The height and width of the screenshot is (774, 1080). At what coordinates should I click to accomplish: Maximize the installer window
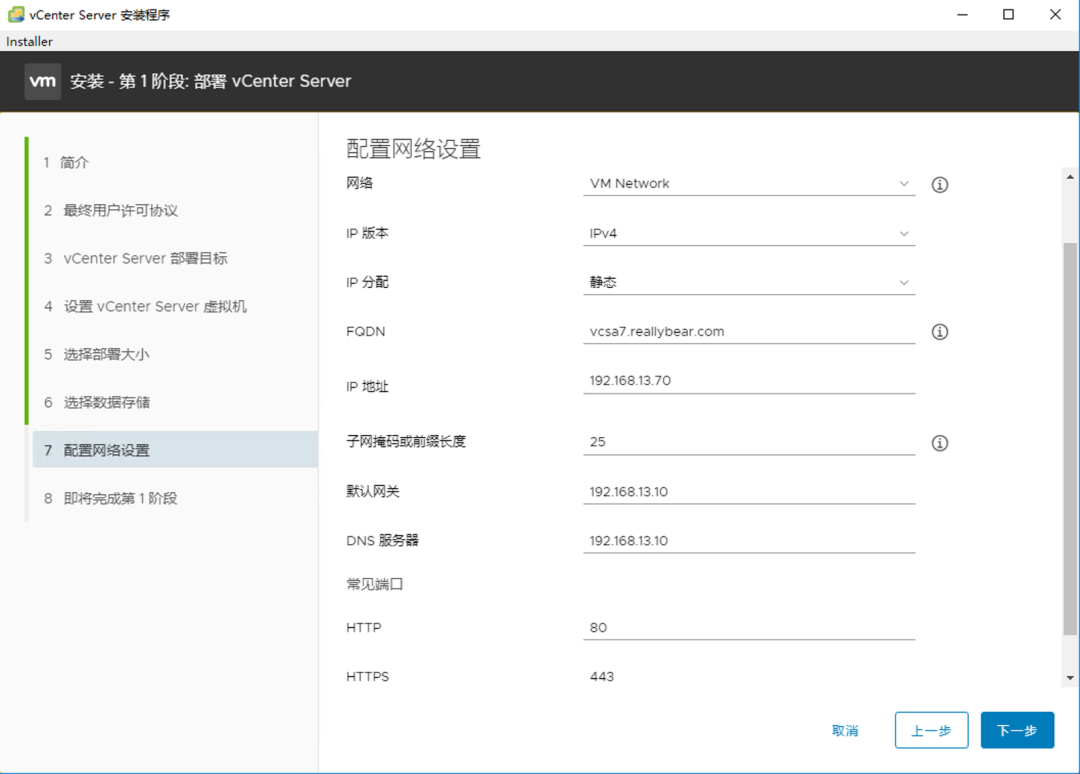tap(1008, 14)
